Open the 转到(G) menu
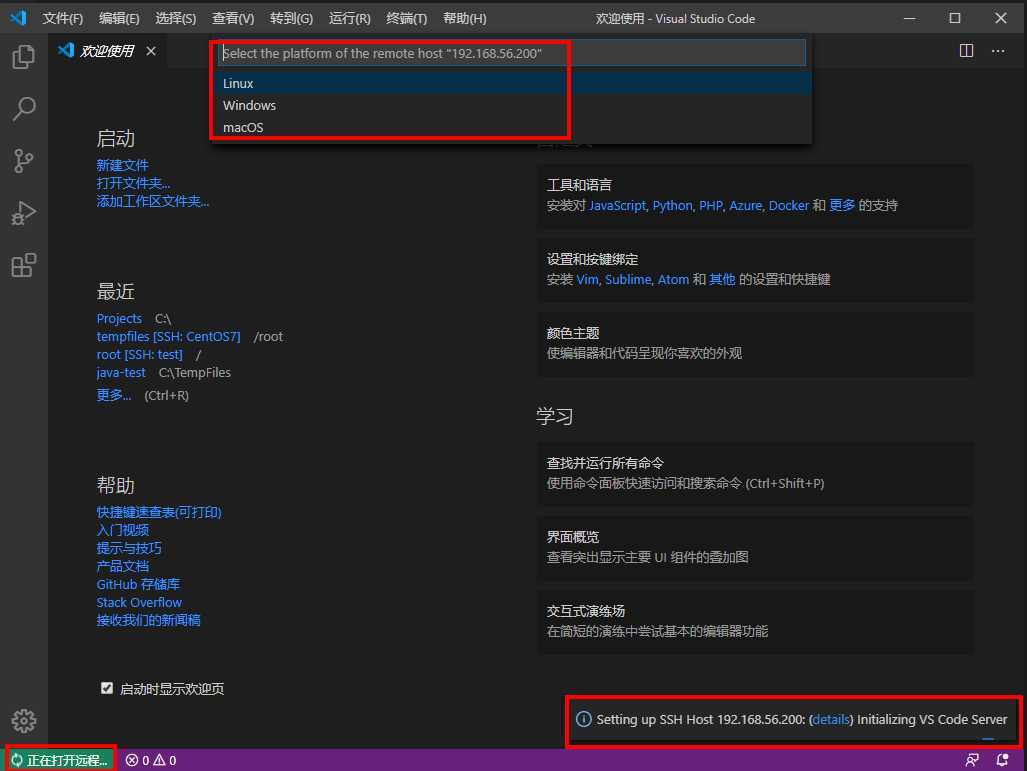 click(291, 18)
